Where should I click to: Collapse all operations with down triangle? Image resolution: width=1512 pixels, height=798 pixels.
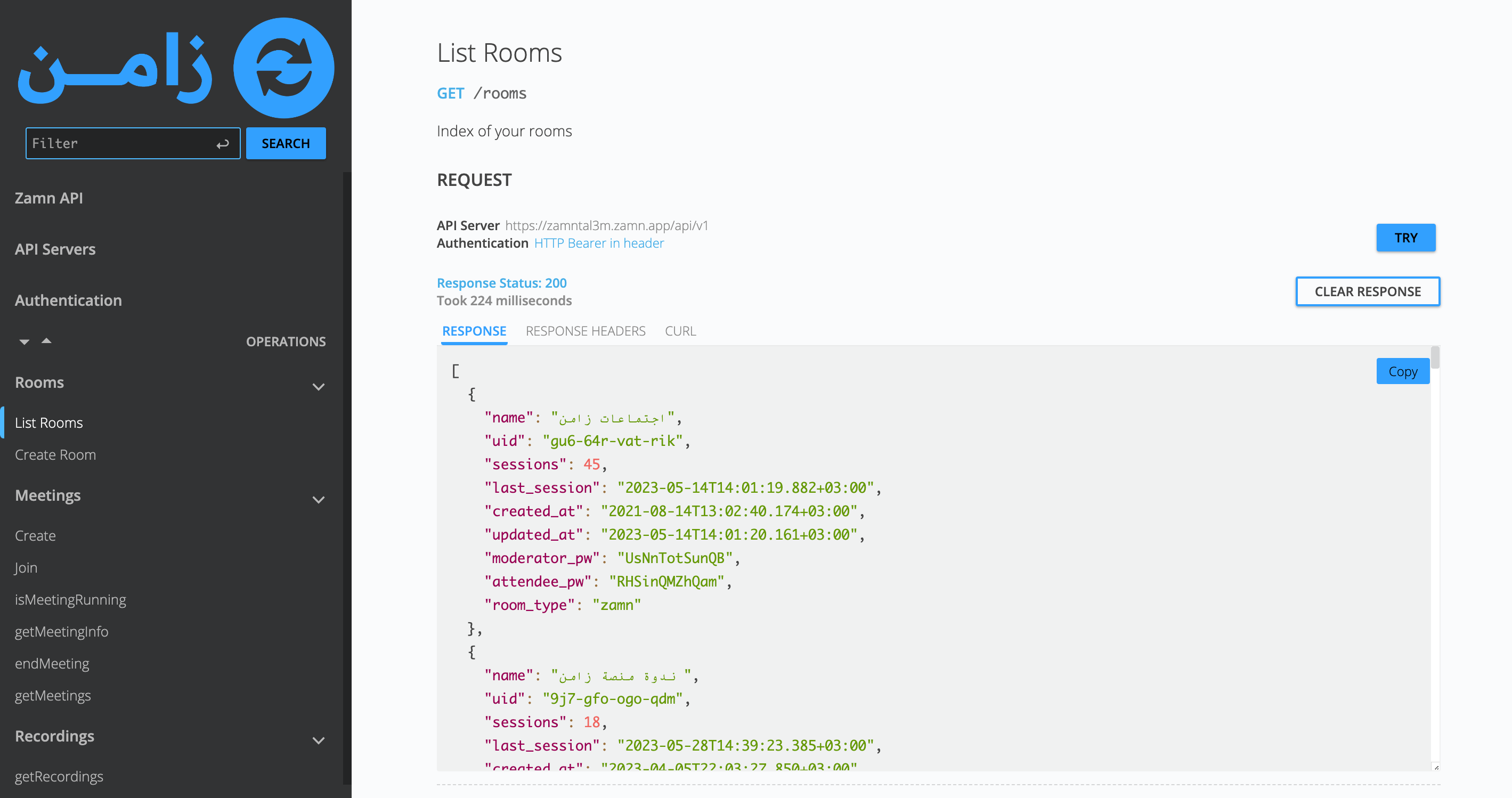pos(24,341)
